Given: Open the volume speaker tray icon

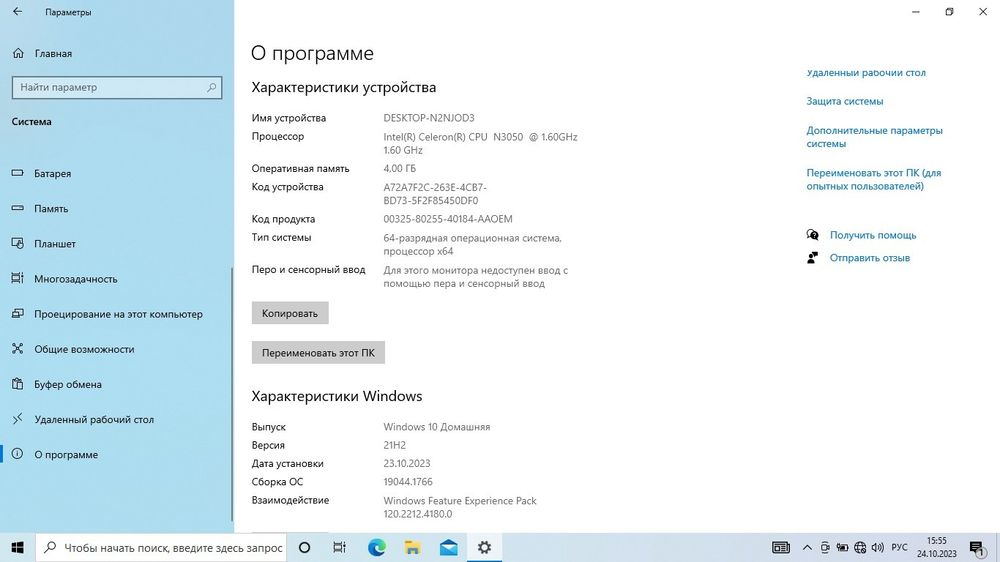Looking at the screenshot, I should (878, 547).
